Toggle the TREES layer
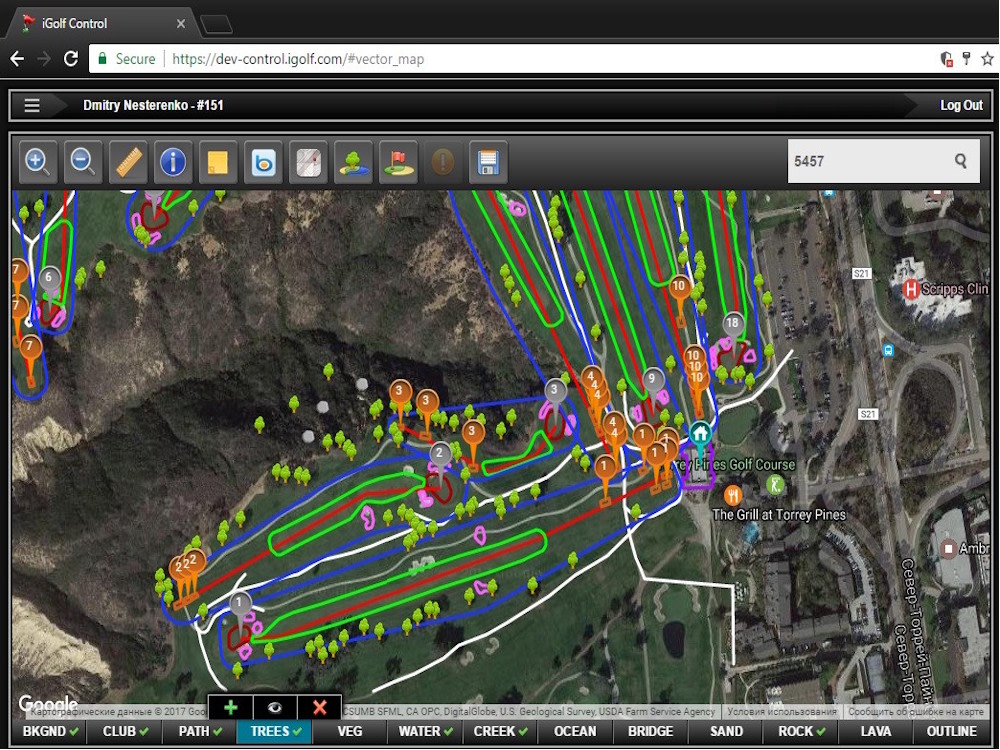The height and width of the screenshot is (750, 1000). (275, 732)
